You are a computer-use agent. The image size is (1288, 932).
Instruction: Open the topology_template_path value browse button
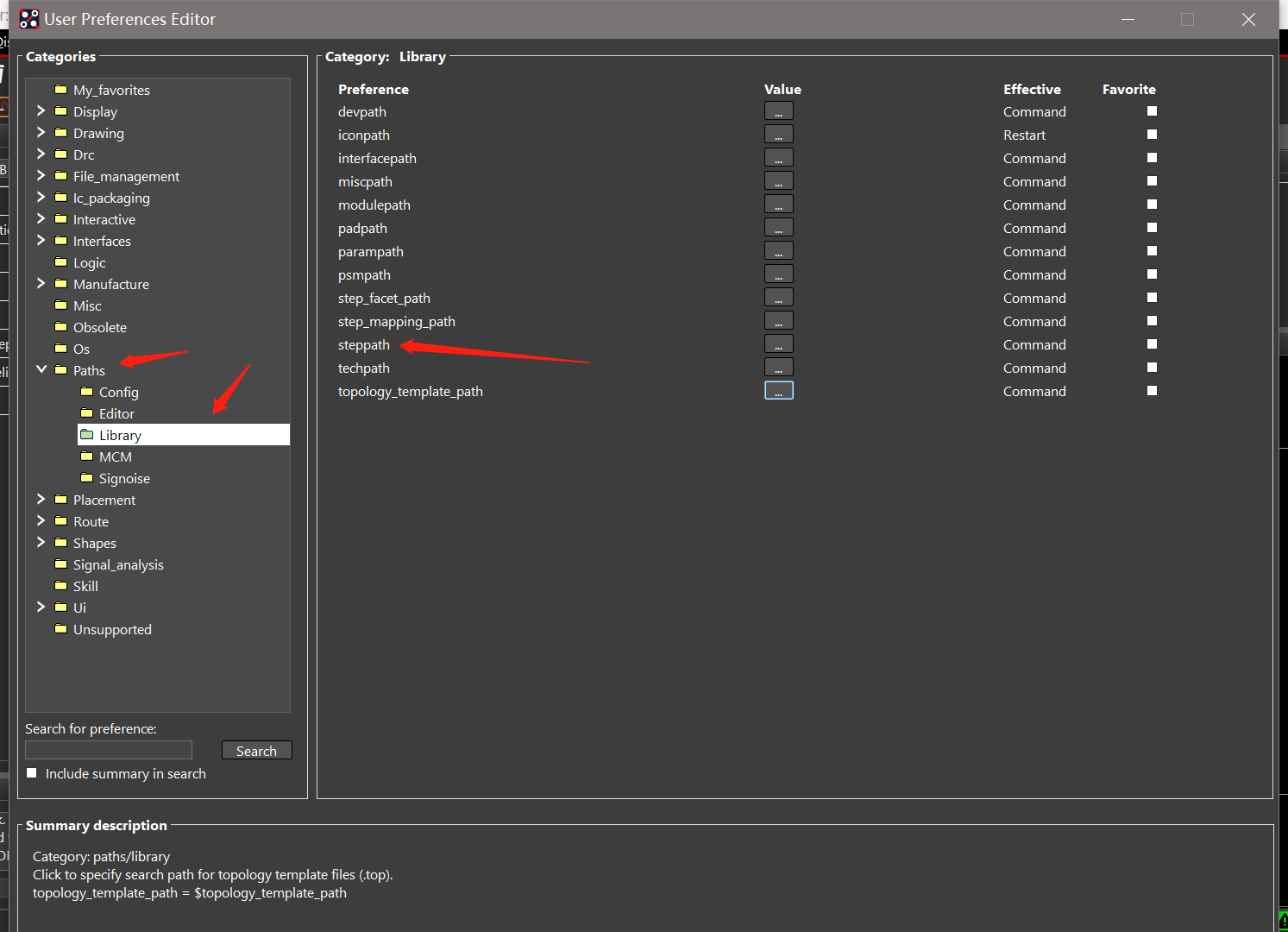point(778,391)
